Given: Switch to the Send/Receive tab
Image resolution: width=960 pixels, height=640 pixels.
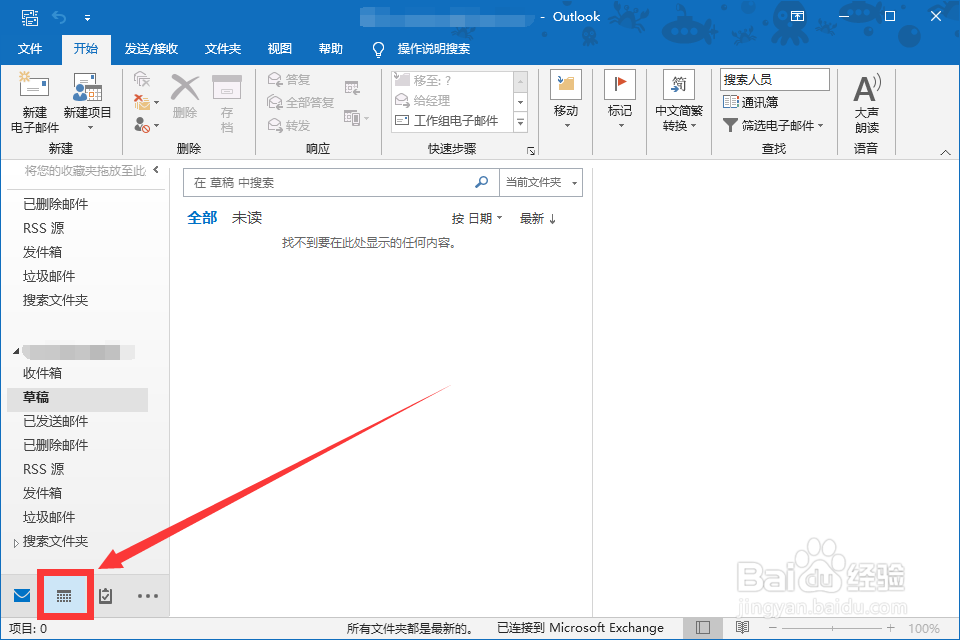Looking at the screenshot, I should point(151,49).
